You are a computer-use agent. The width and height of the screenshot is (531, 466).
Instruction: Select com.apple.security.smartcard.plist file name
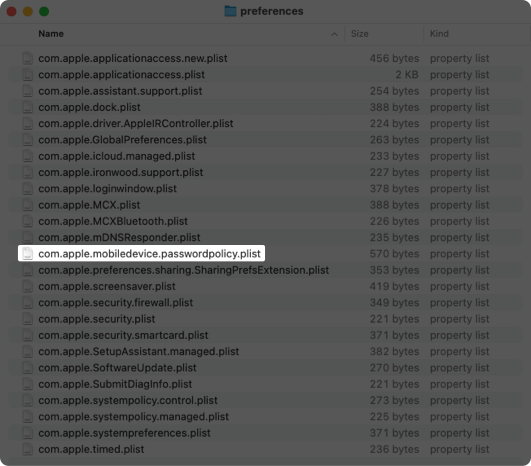123,335
